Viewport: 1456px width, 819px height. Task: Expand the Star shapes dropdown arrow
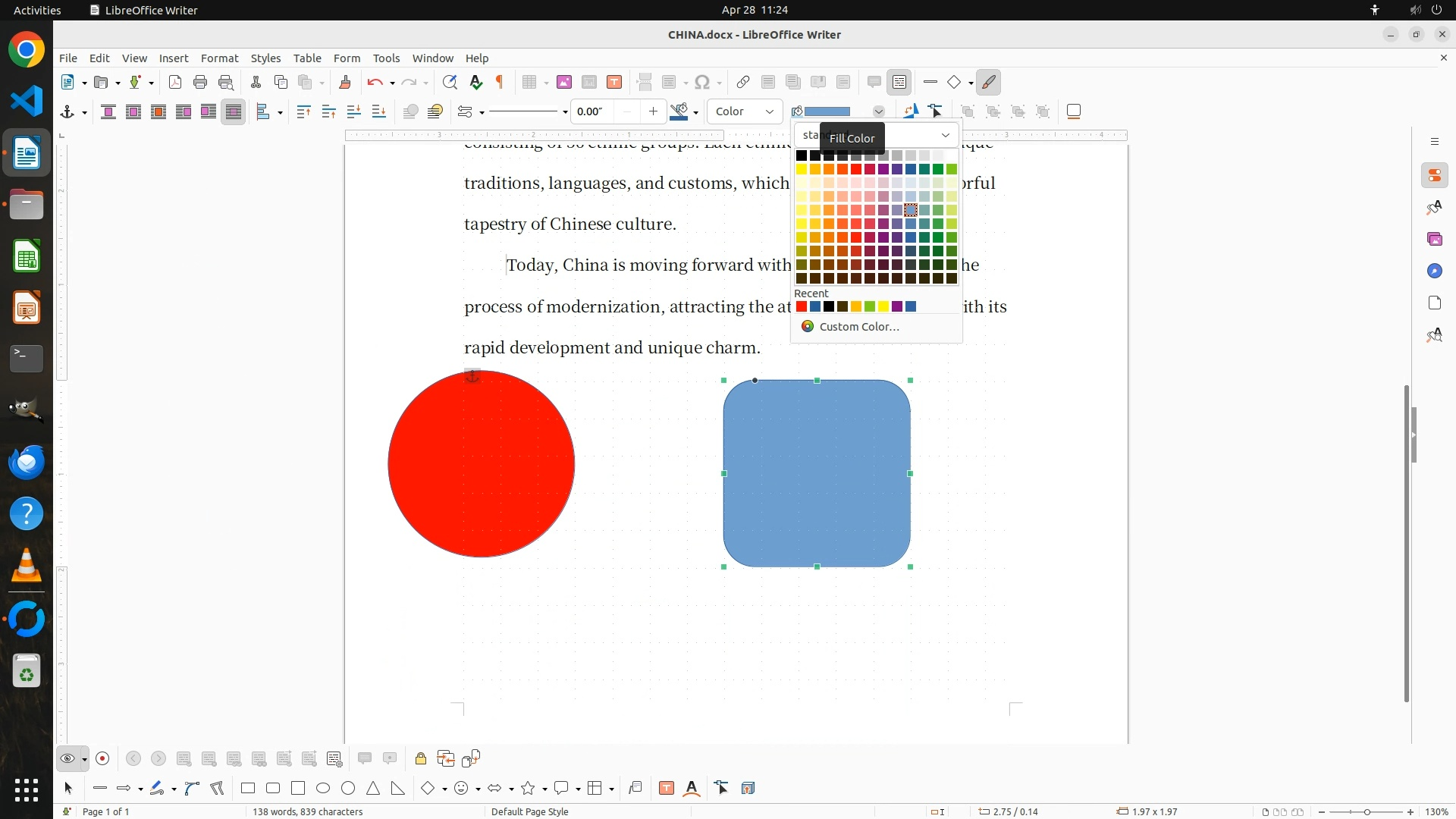[x=545, y=789]
